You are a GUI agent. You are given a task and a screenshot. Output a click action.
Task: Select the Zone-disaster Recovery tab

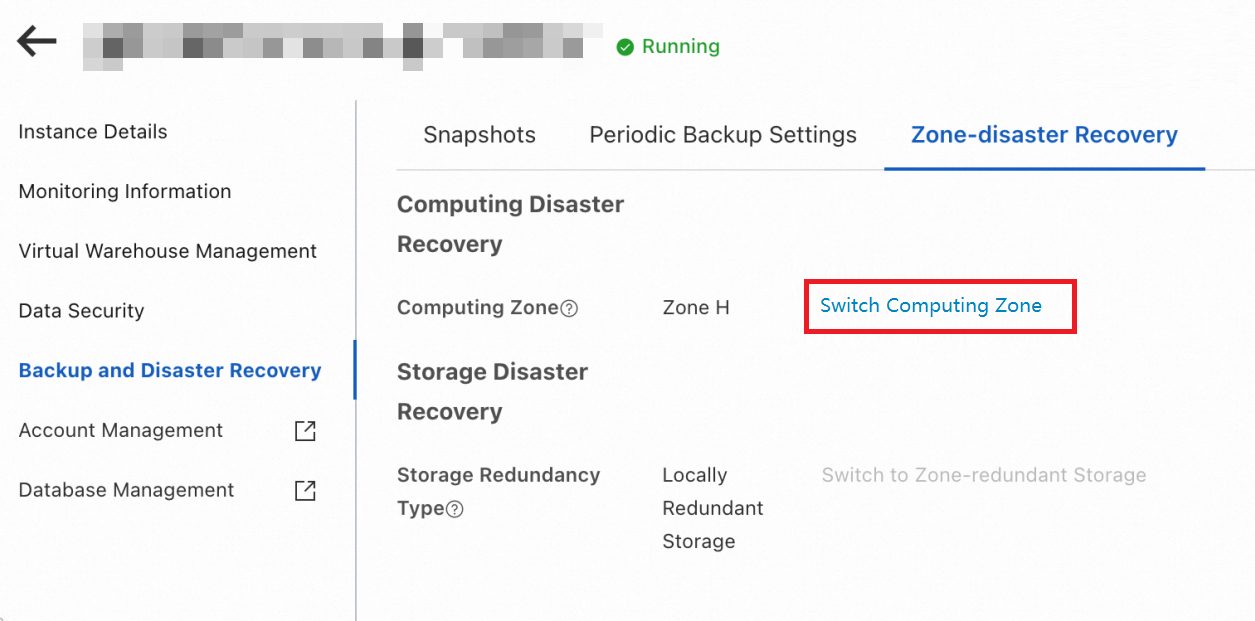(1044, 135)
